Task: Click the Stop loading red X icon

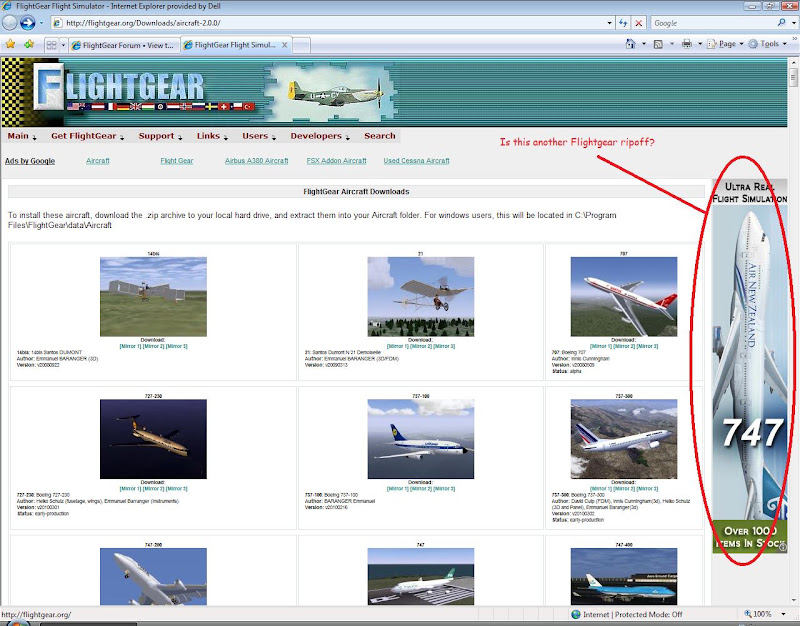Action: tap(638, 23)
